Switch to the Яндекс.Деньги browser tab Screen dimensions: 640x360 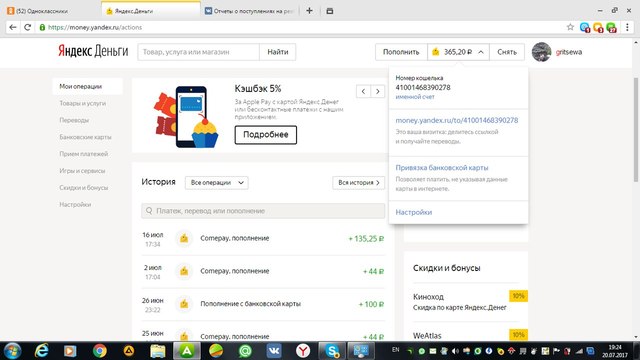pyautogui.click(x=151, y=11)
